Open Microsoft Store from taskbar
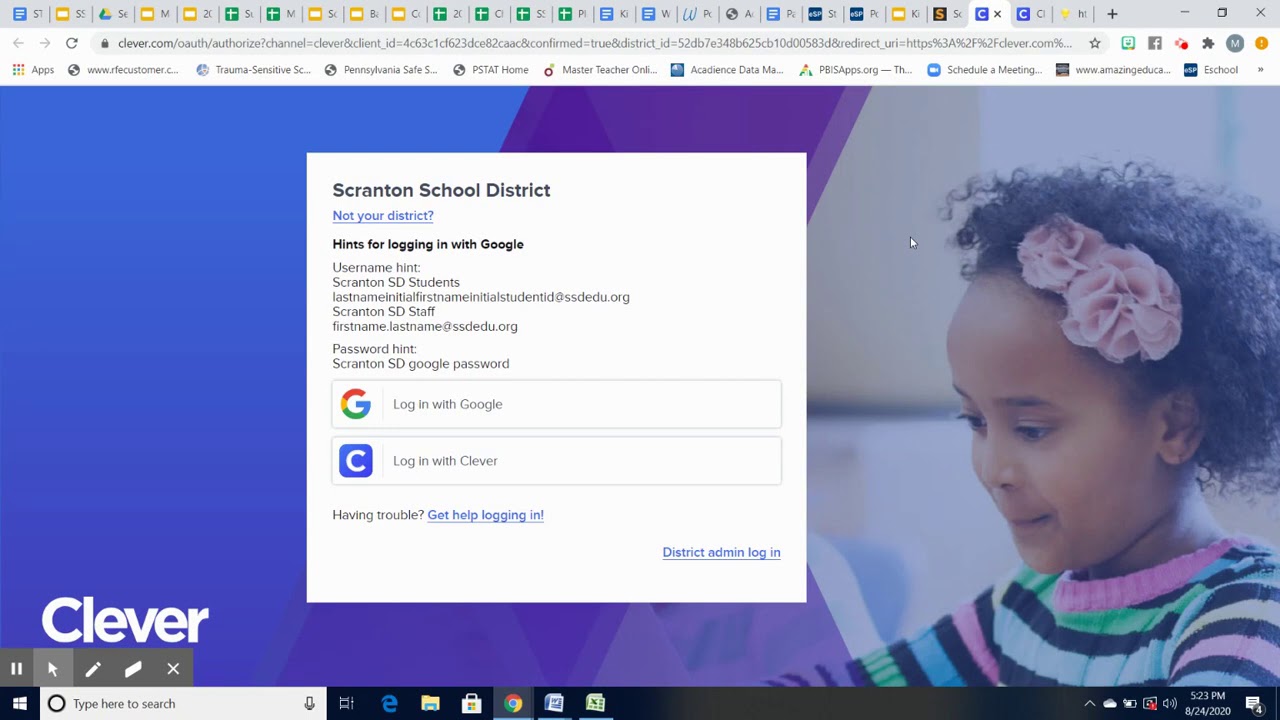The width and height of the screenshot is (1280, 720). (471, 703)
